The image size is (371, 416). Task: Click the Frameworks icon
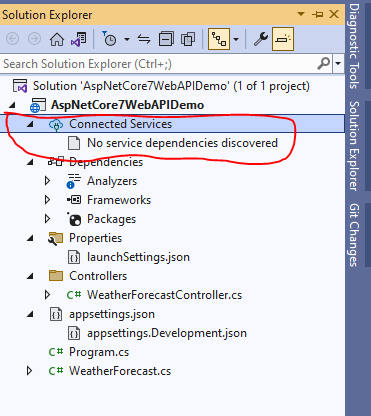[74, 200]
